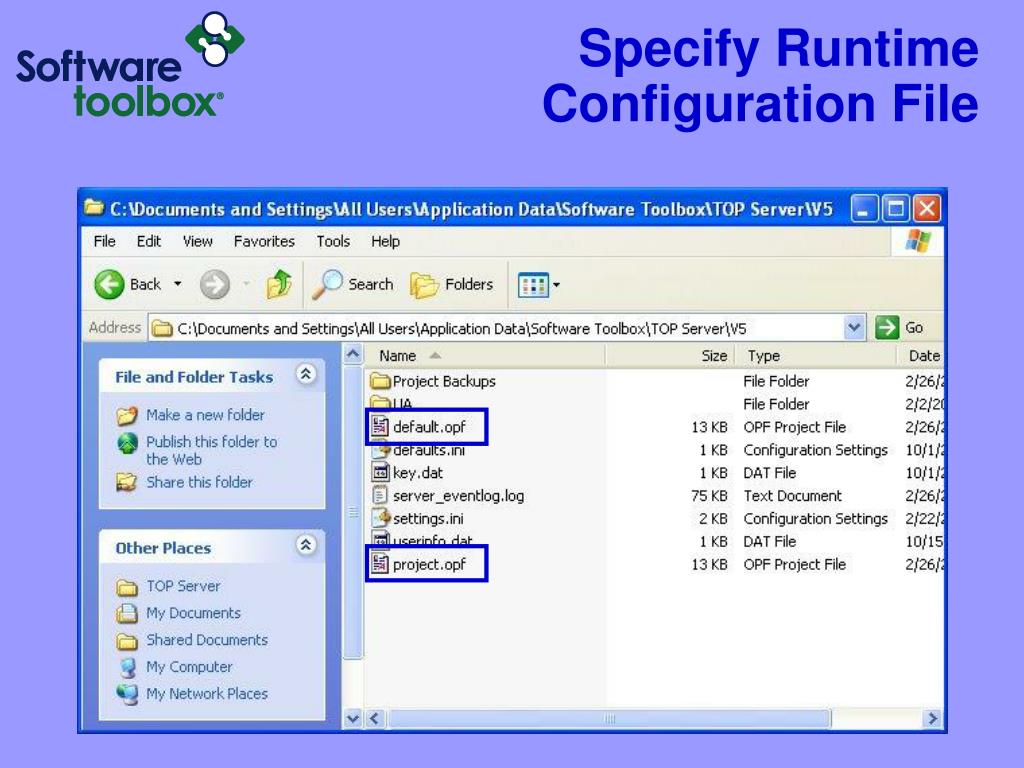The width and height of the screenshot is (1024, 768).
Task: Open the Favorites menu
Action: pyautogui.click(x=264, y=242)
